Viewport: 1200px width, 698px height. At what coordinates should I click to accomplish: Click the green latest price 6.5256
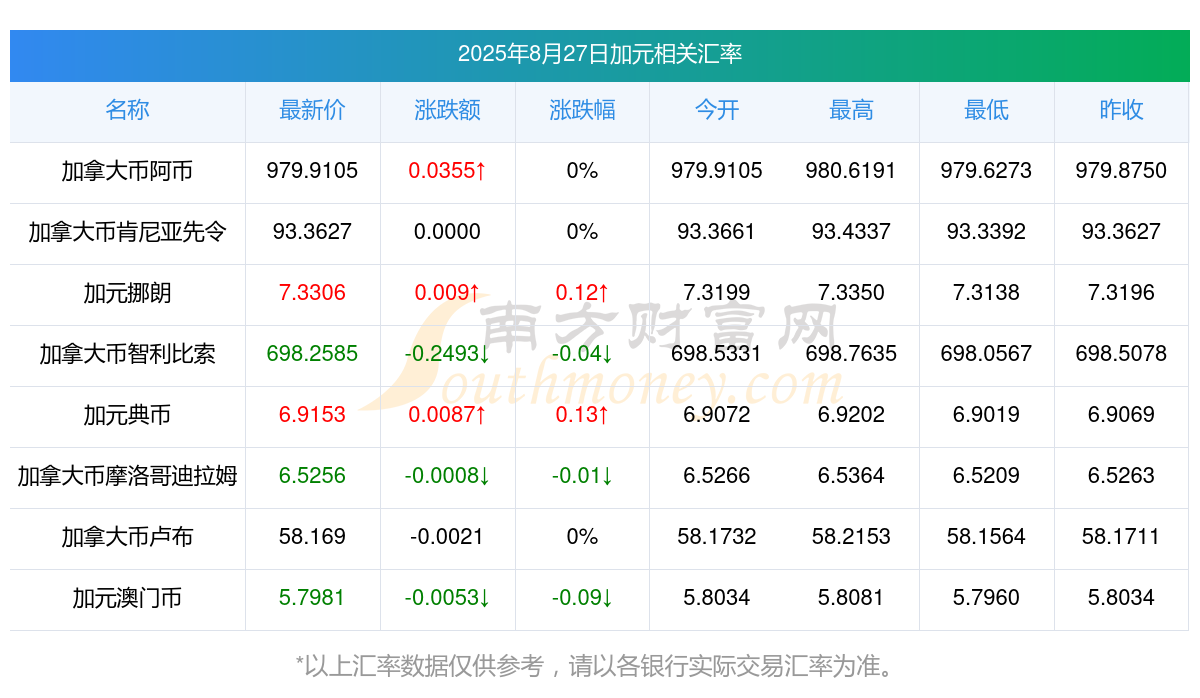coord(312,476)
